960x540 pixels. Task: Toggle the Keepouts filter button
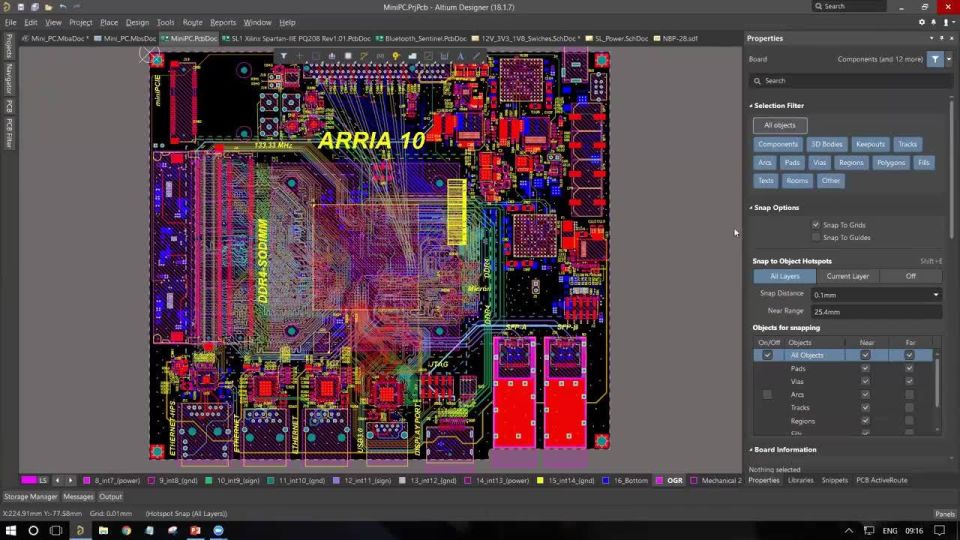tap(870, 144)
